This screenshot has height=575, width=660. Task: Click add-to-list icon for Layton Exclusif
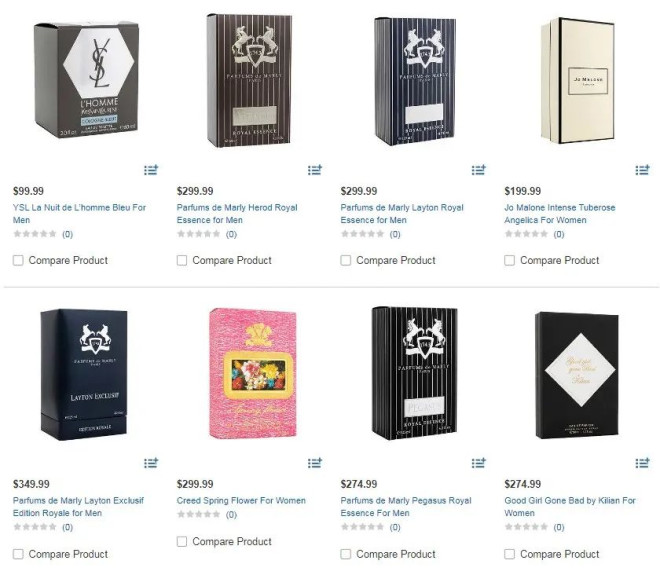[x=151, y=463]
